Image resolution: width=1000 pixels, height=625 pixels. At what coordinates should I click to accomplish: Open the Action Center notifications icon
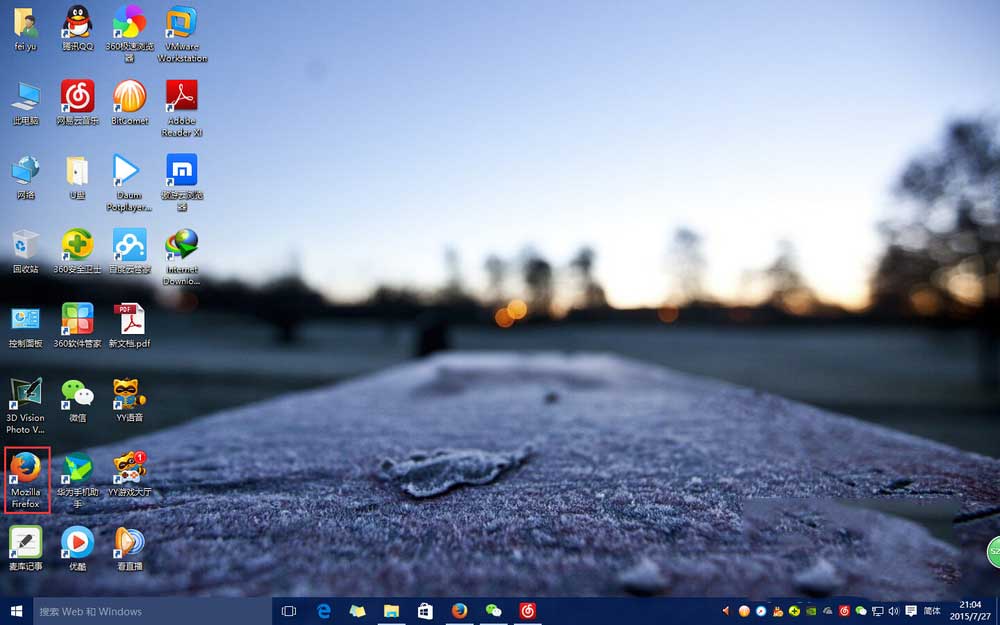(911, 611)
